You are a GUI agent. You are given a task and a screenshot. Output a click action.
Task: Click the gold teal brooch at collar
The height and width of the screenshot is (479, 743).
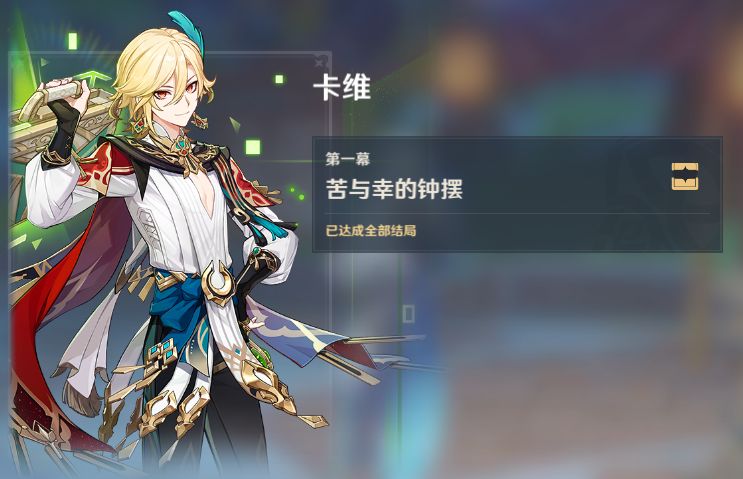182,145
